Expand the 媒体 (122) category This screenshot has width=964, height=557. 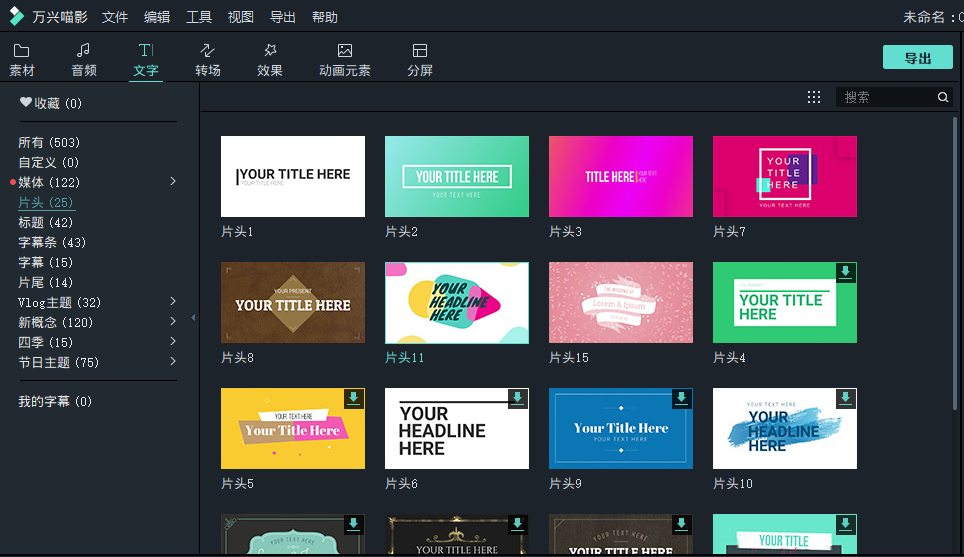[x=173, y=182]
